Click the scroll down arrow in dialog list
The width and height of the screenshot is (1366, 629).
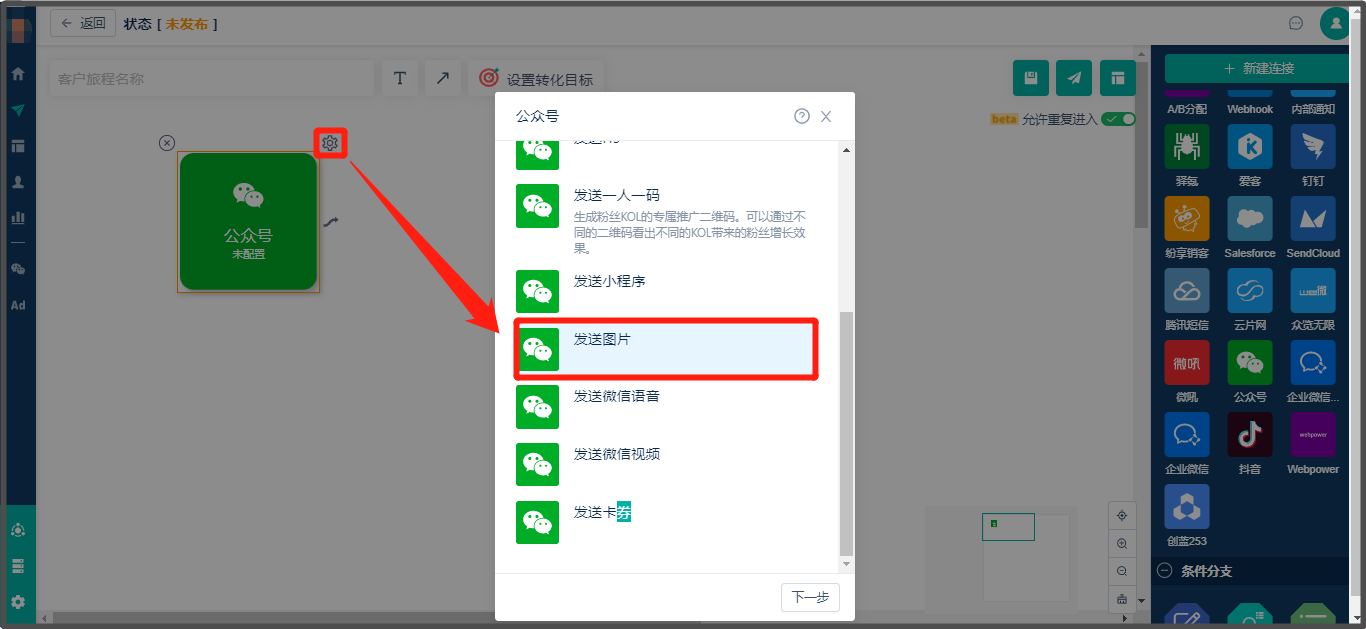(847, 565)
